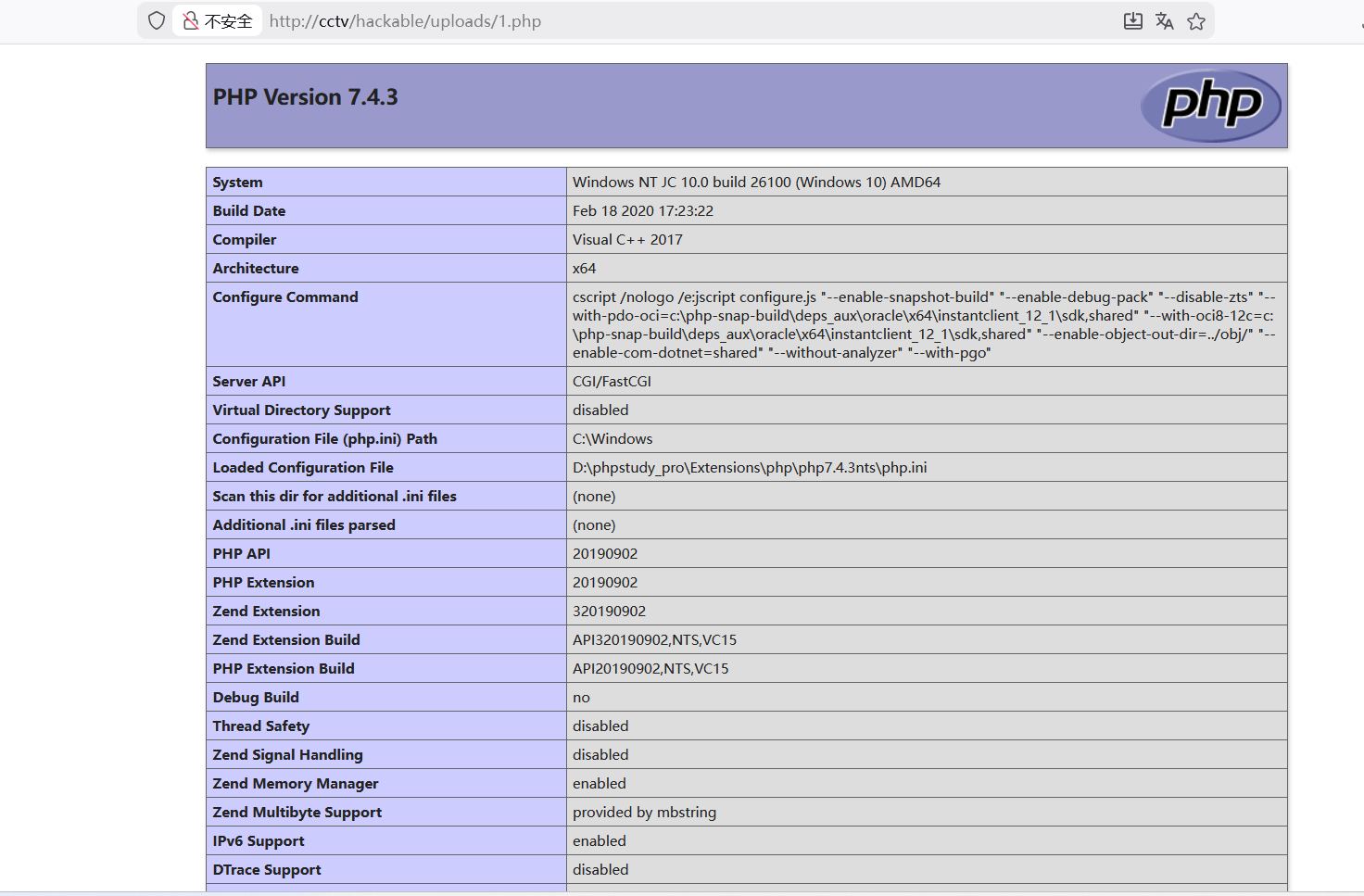Select the C:\Windows path value
This screenshot has height=896, width=1364.
tap(613, 439)
